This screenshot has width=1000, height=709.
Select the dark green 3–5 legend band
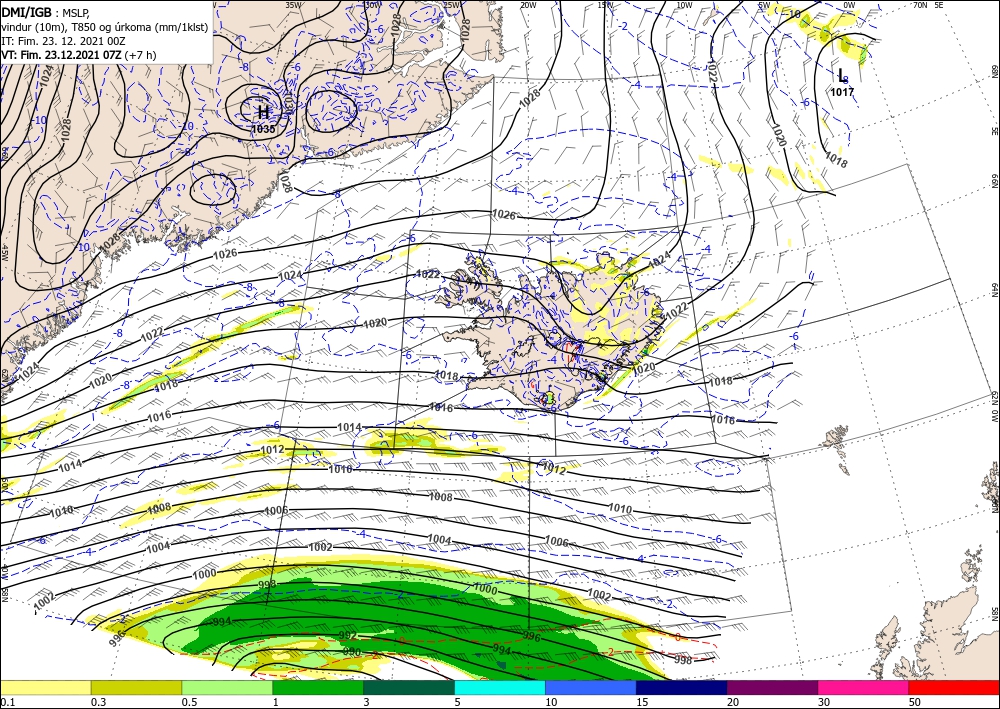click(409, 687)
